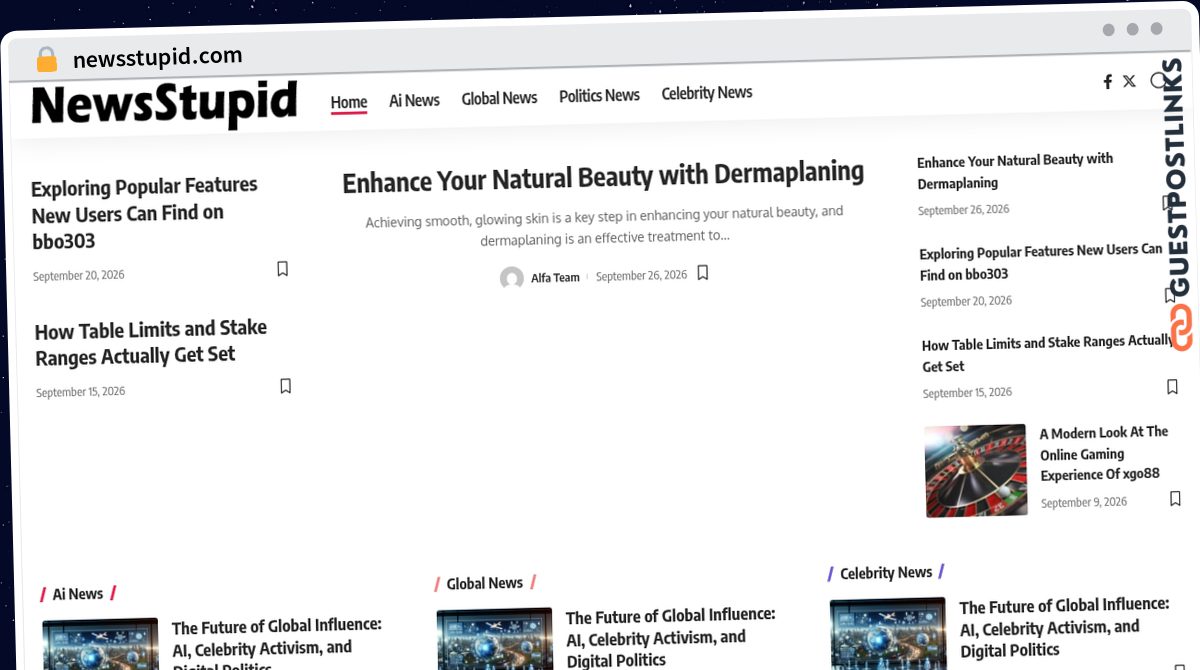Open left article How Table Limits and Stake Ranges
The image size is (1200, 670).
[151, 342]
